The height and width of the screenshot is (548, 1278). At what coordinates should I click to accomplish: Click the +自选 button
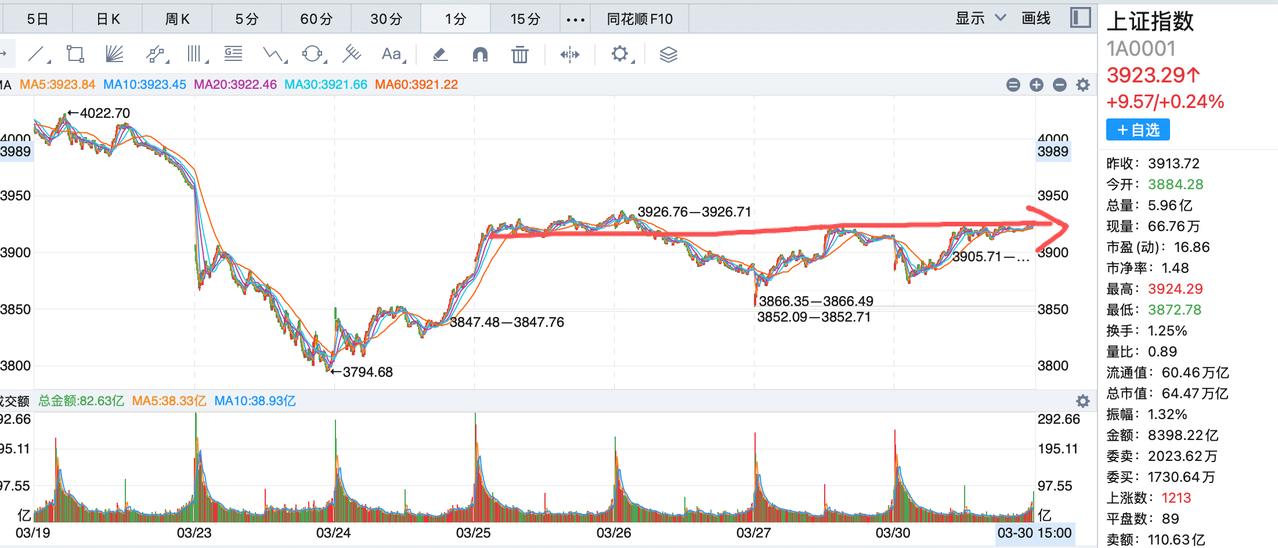click(1138, 129)
